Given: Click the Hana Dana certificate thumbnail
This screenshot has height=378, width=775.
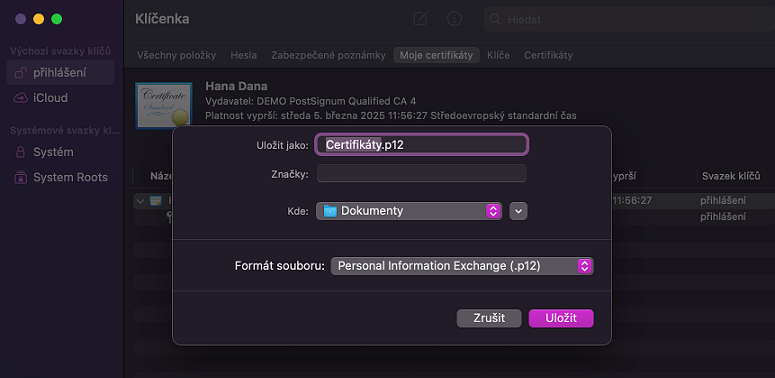Looking at the screenshot, I should [x=164, y=106].
